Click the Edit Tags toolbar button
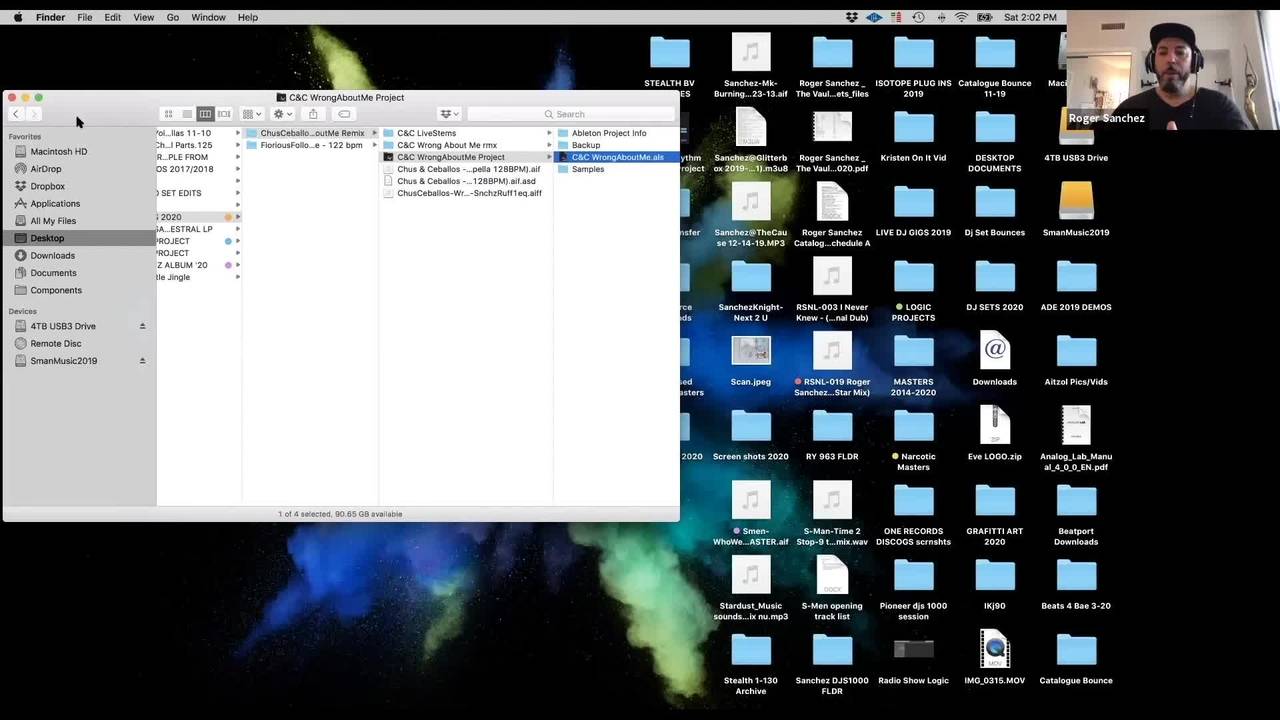The height and width of the screenshot is (720, 1280). click(x=344, y=114)
